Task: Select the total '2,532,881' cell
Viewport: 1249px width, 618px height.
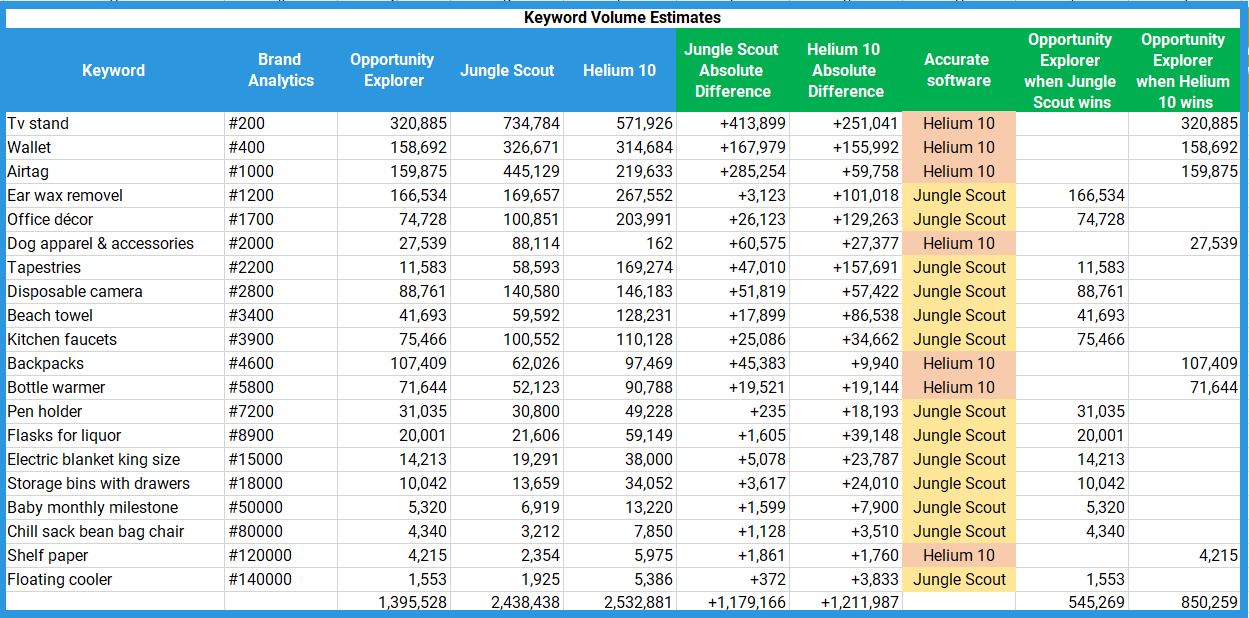Action: 620,603
